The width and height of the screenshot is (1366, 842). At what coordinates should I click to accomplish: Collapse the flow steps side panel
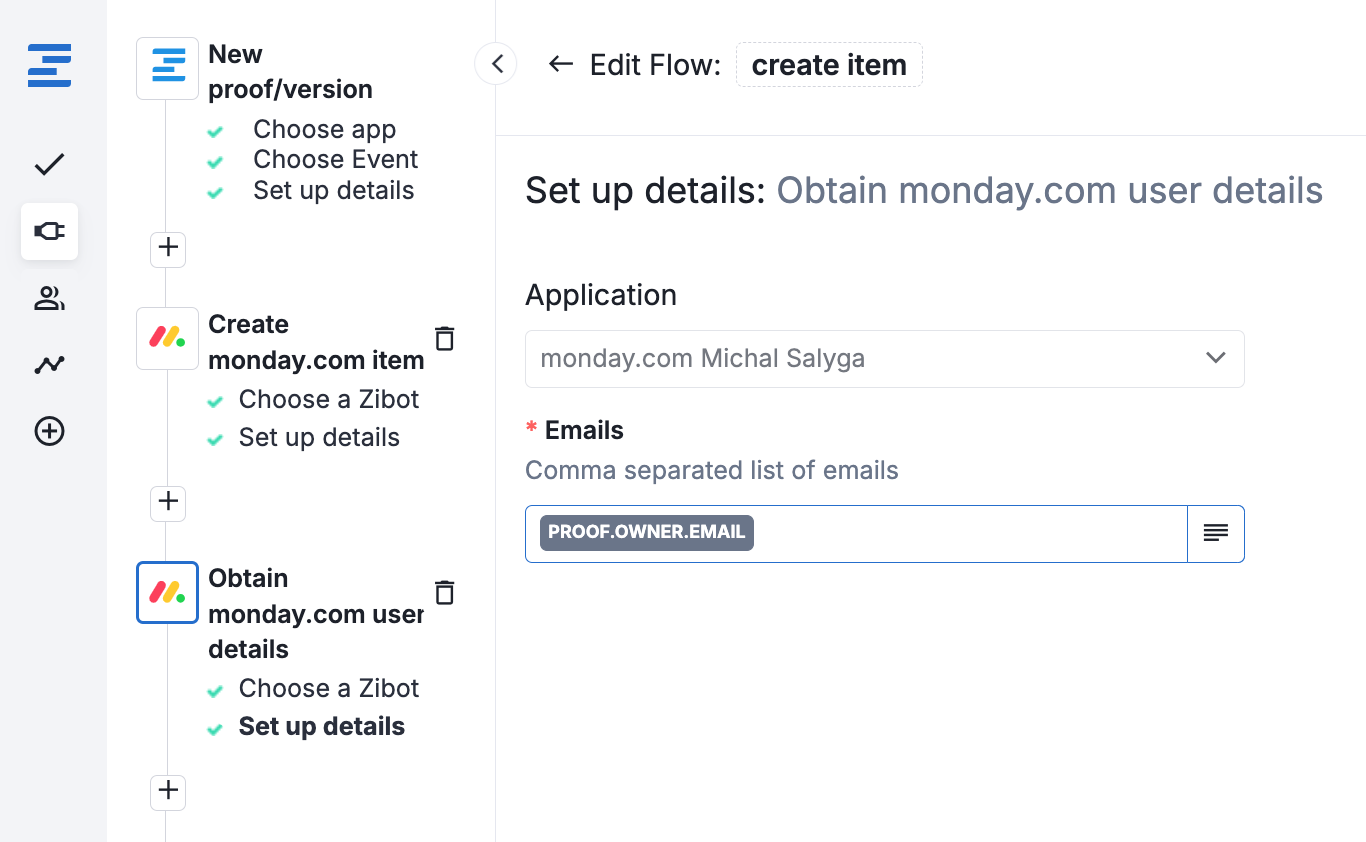(496, 64)
